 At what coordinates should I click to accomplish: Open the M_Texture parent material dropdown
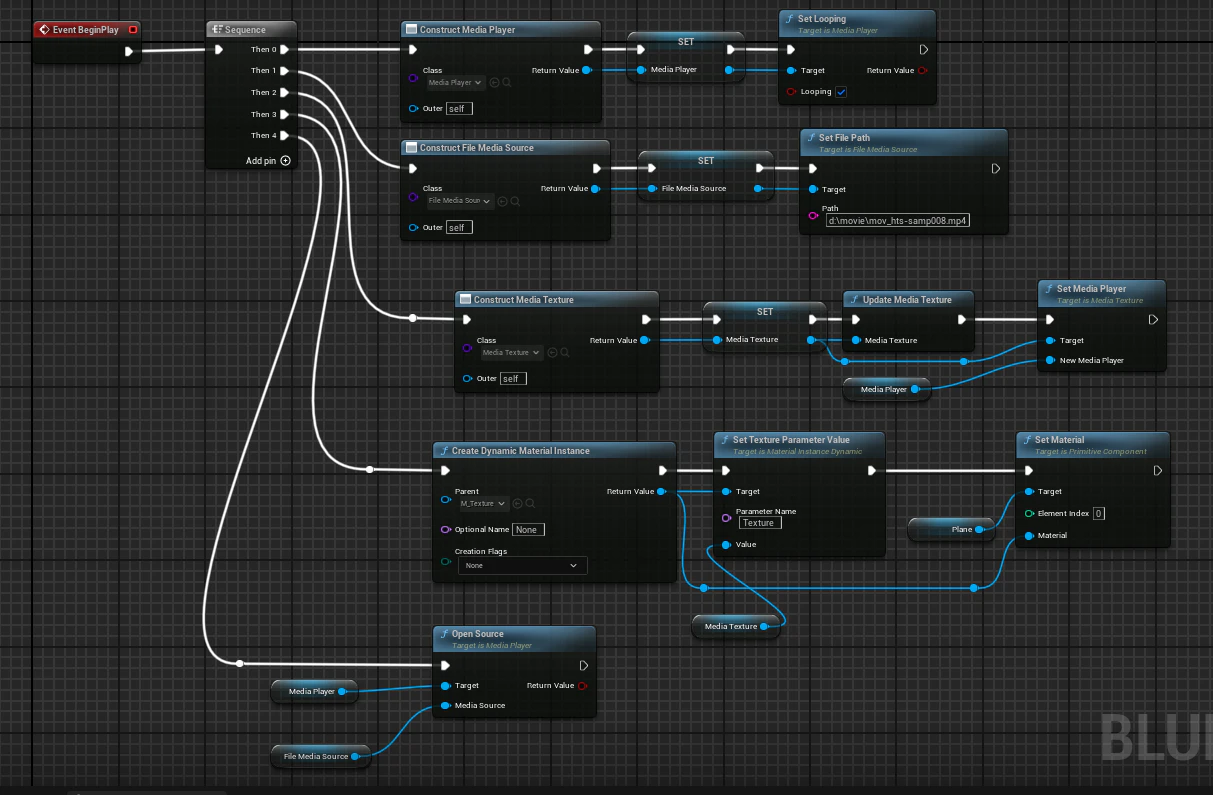(483, 503)
